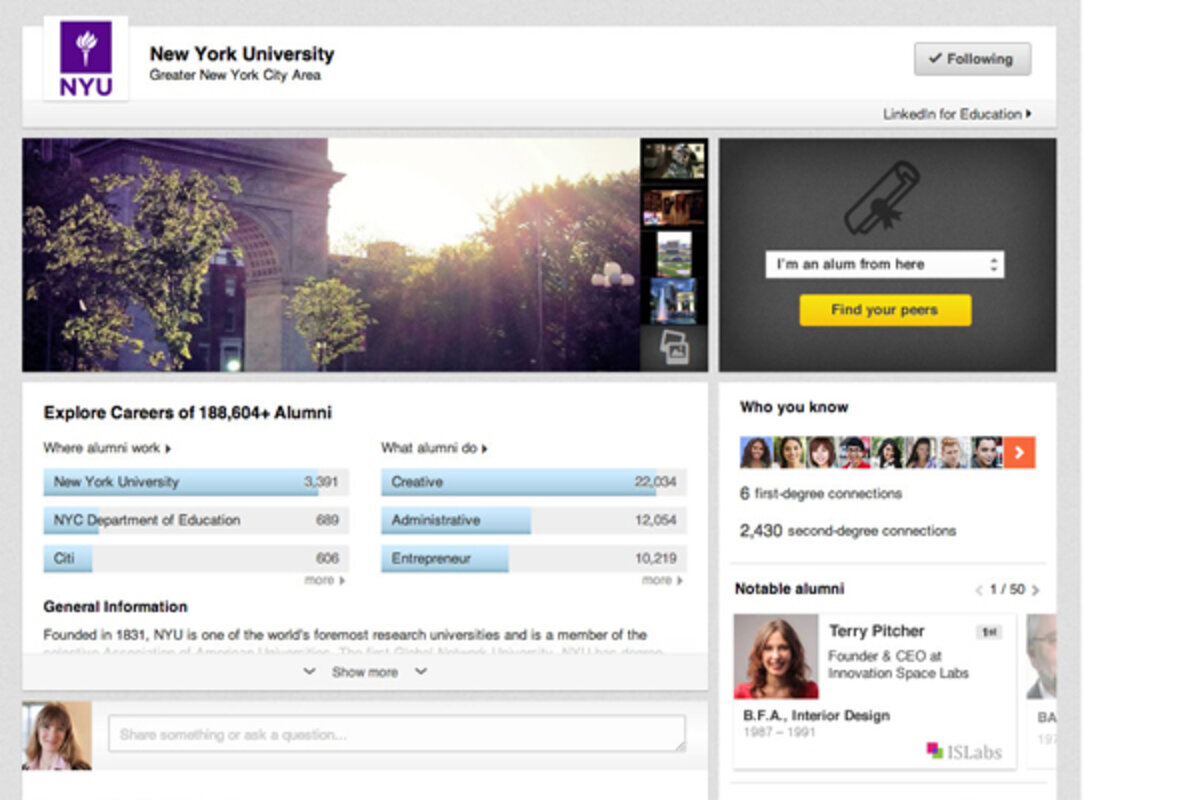
Task: Click the orange arrow next to connection photos
Action: (x=1019, y=453)
